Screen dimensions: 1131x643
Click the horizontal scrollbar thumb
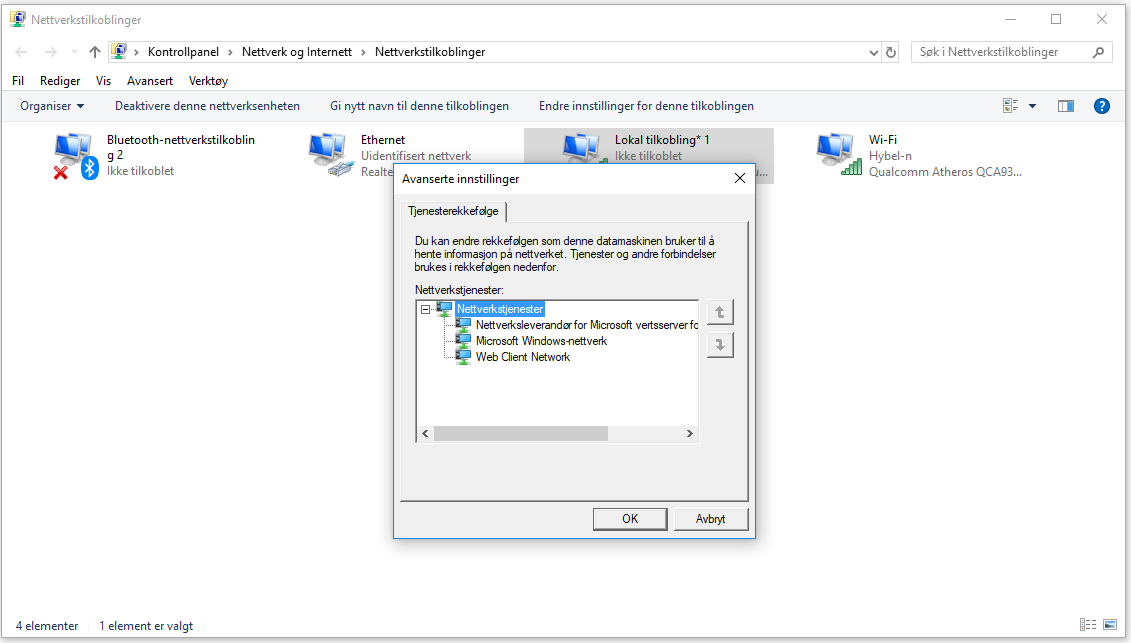tap(521, 433)
